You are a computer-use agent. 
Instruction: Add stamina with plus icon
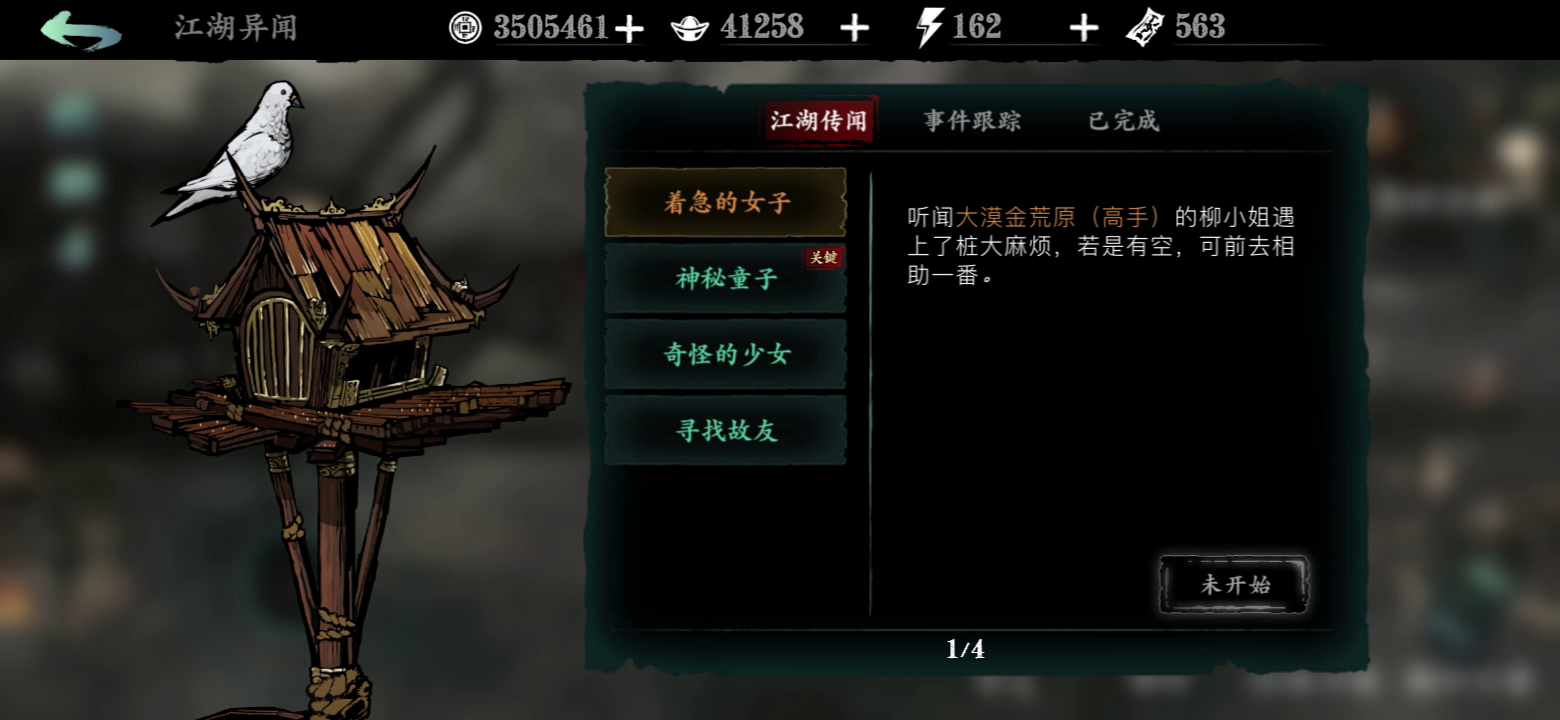click(x=1084, y=29)
